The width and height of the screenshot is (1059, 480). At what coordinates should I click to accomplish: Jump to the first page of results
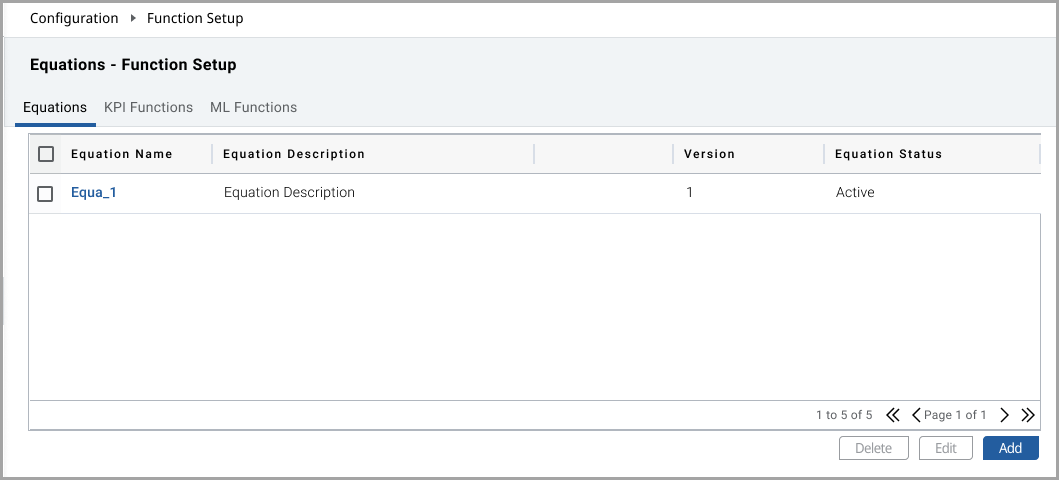tap(893, 415)
